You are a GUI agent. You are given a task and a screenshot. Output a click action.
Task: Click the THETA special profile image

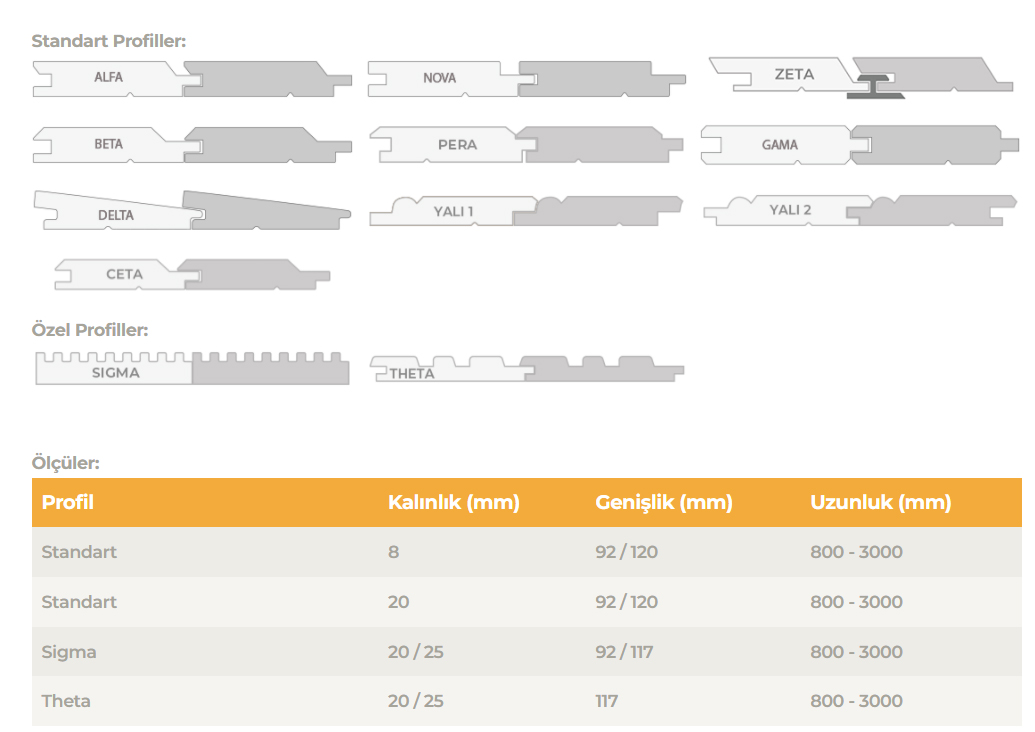(x=526, y=369)
